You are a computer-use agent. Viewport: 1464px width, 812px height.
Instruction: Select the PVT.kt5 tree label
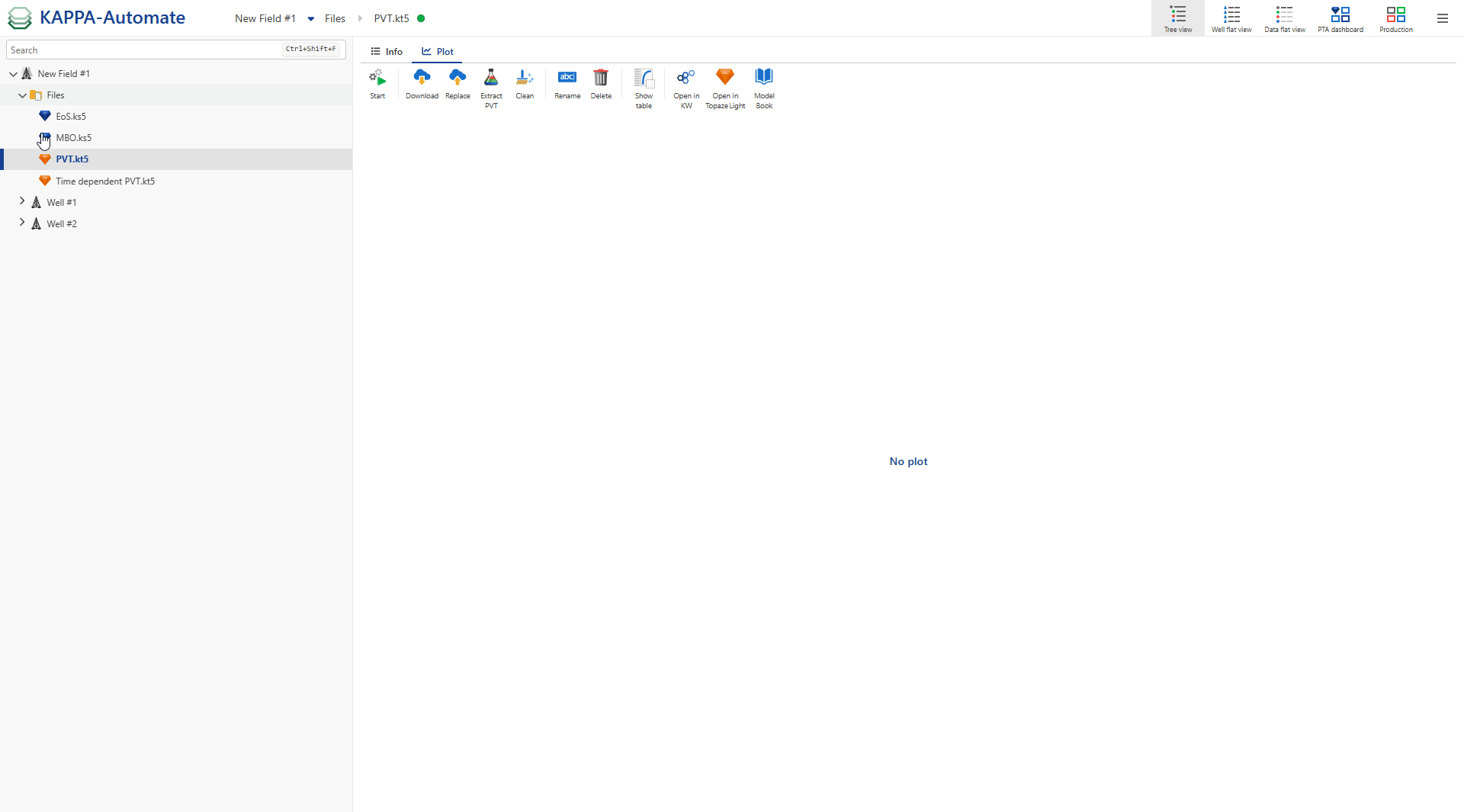click(x=72, y=159)
